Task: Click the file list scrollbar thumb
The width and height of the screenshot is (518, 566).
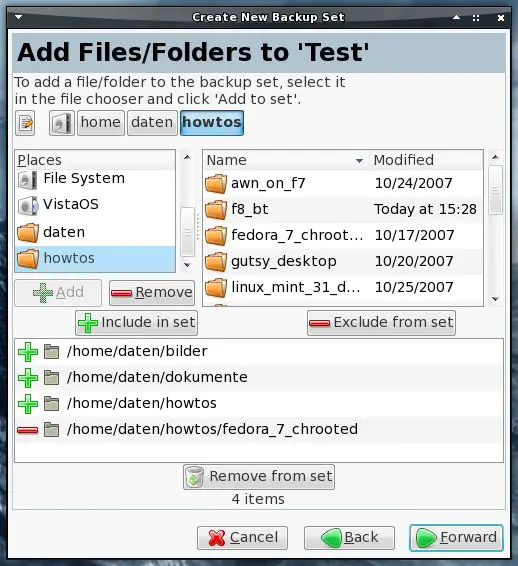Action: [x=496, y=190]
